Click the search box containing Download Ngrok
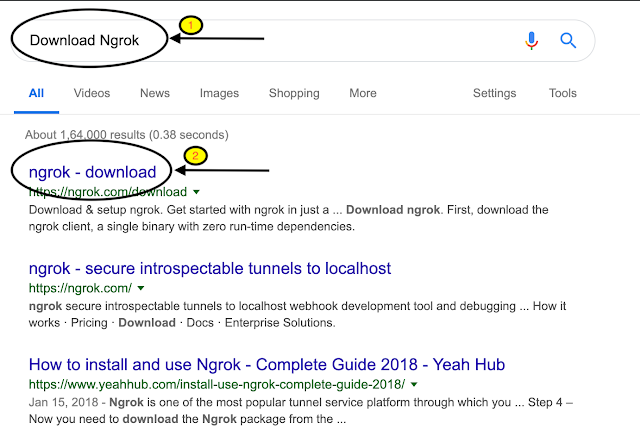 tap(300, 40)
